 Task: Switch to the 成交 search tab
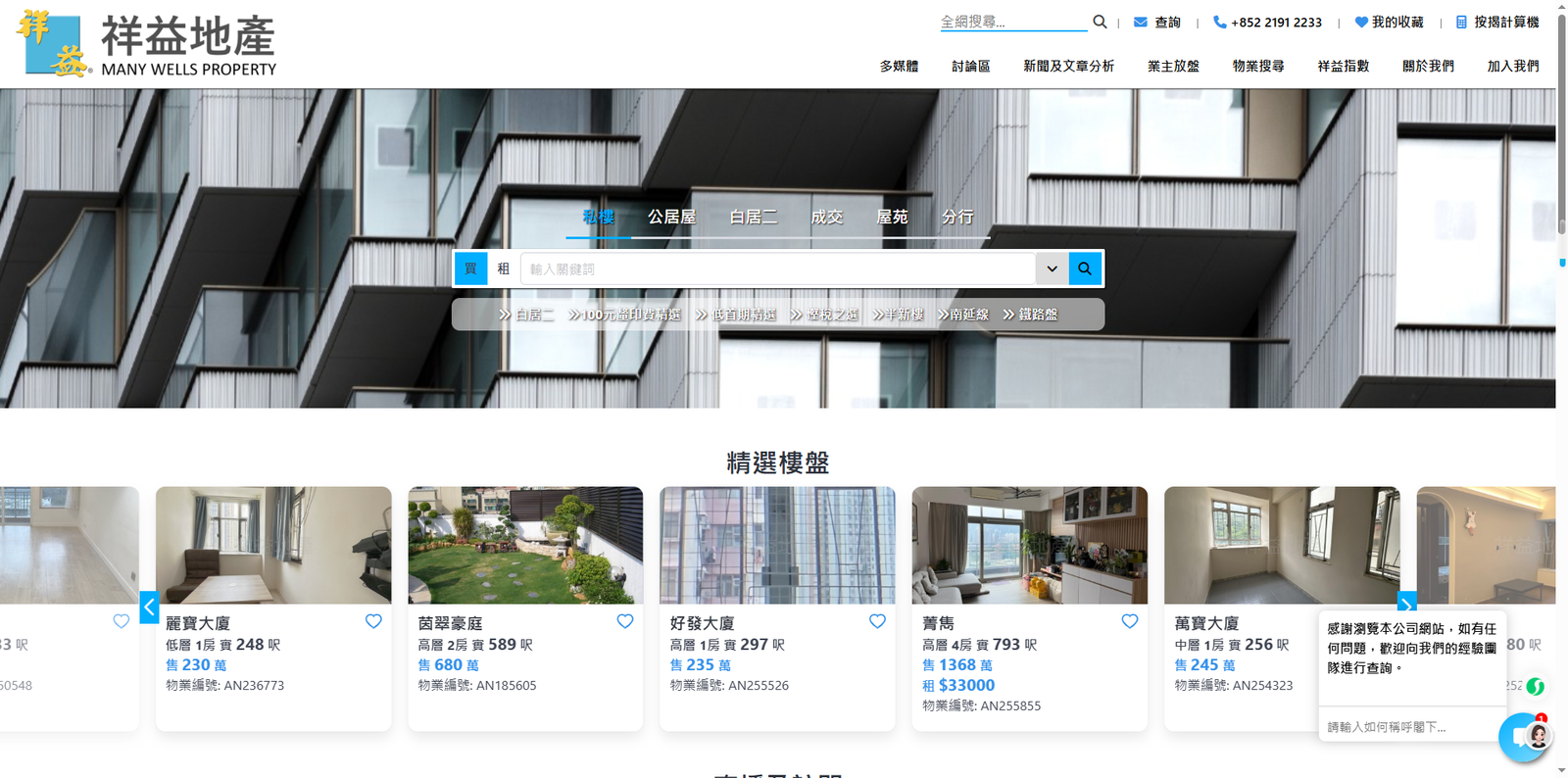point(826,217)
